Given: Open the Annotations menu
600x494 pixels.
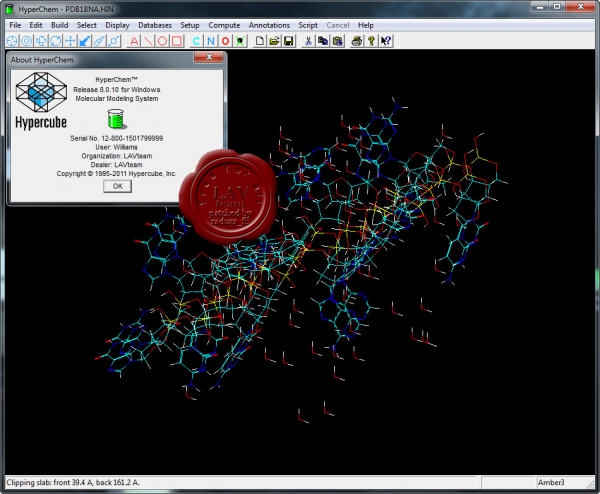Looking at the screenshot, I should point(269,25).
